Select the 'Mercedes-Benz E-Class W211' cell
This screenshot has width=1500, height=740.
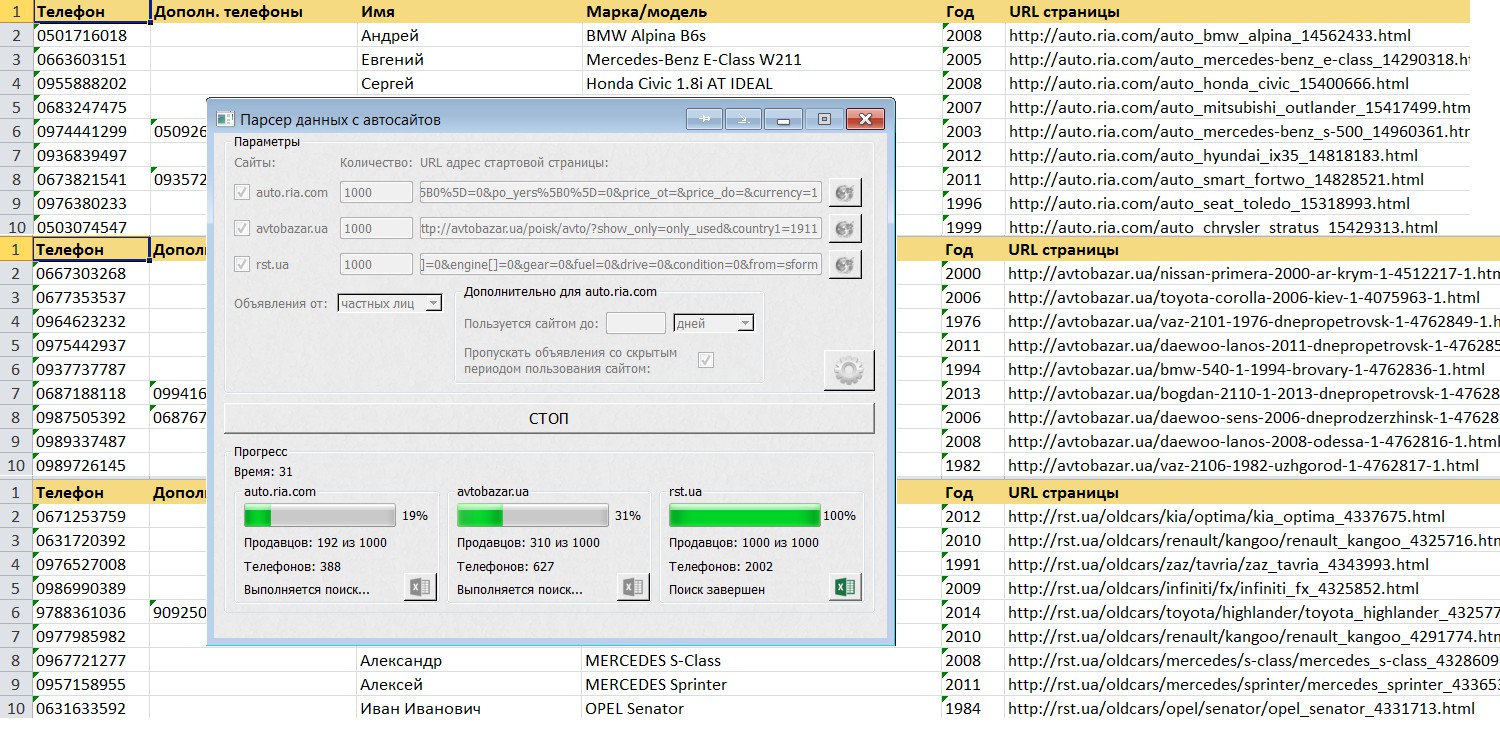pyautogui.click(x=761, y=59)
